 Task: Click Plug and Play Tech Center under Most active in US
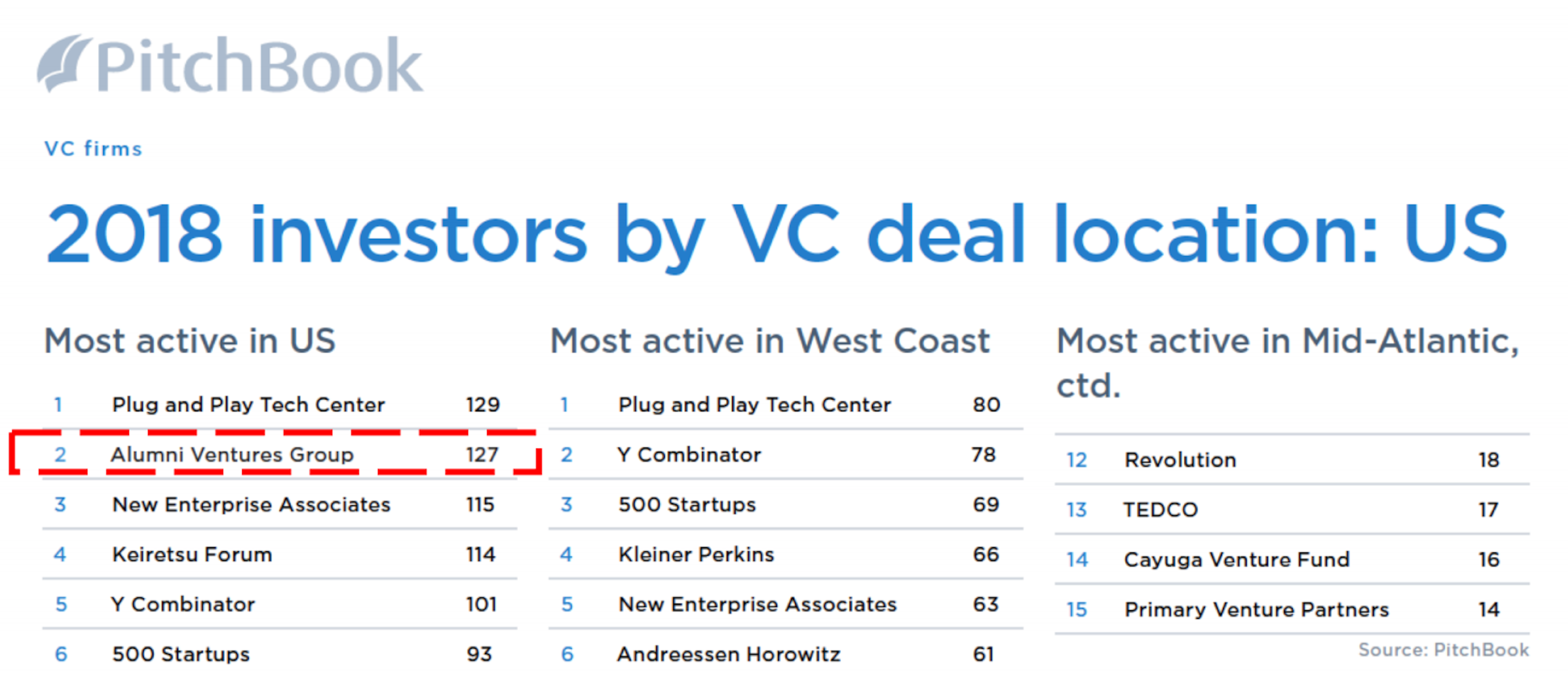pos(248,405)
